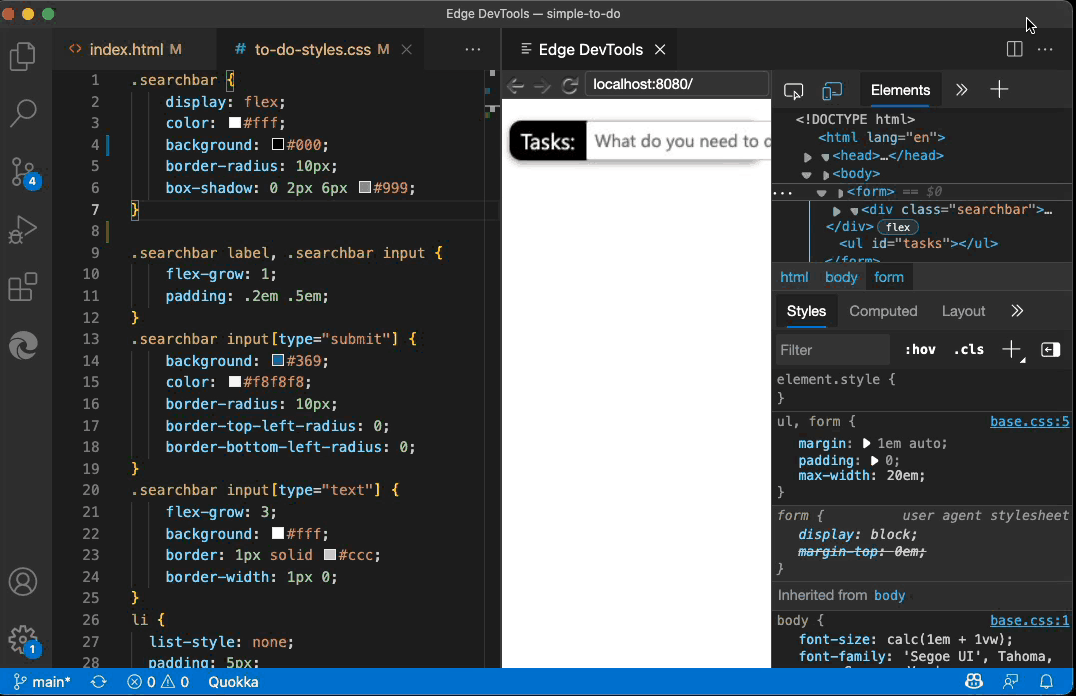Viewport: 1076px width, 696px height.
Task: Toggle :hov pseudo-state options in Styles pane
Action: click(918, 349)
